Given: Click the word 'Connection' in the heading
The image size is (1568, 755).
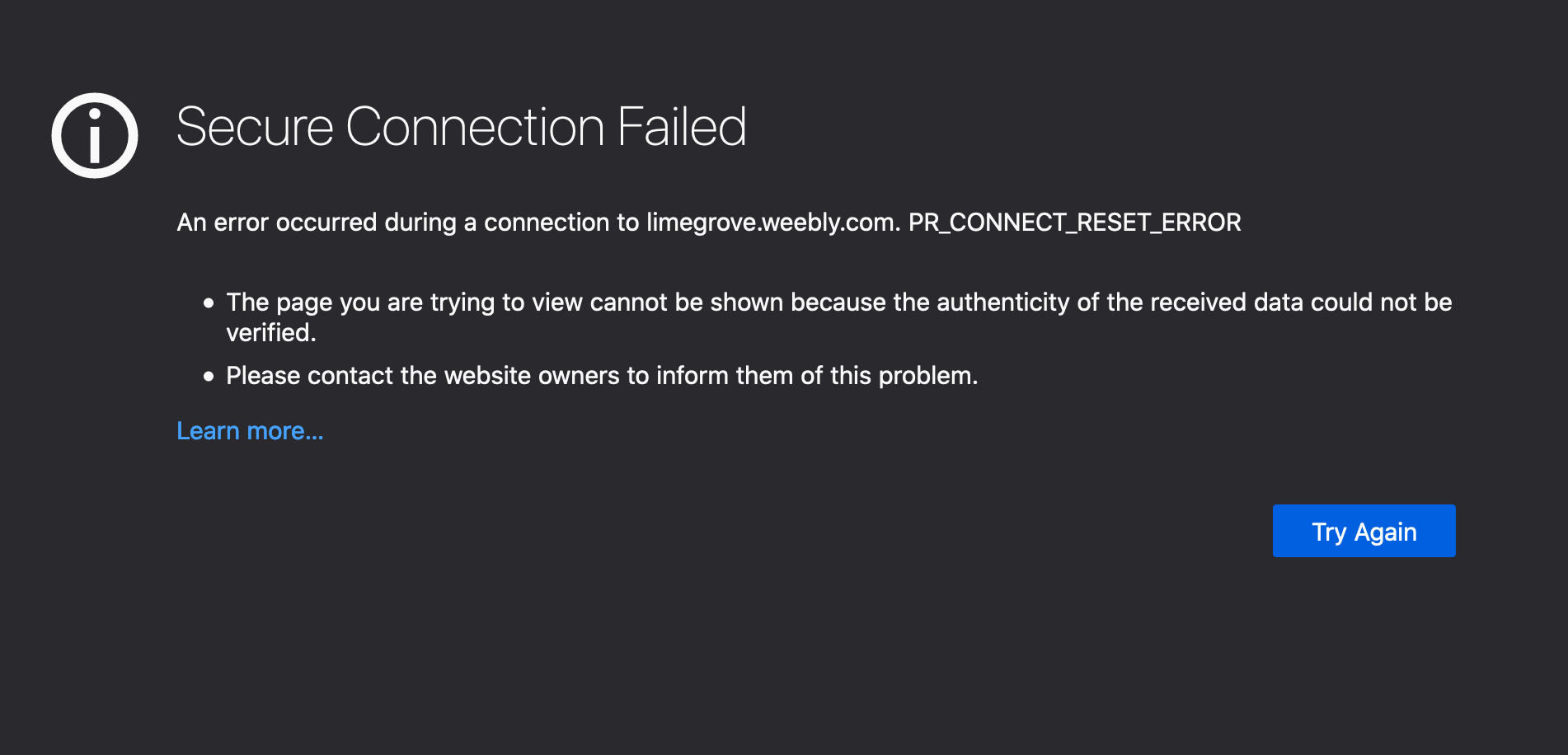Looking at the screenshot, I should coord(476,127).
